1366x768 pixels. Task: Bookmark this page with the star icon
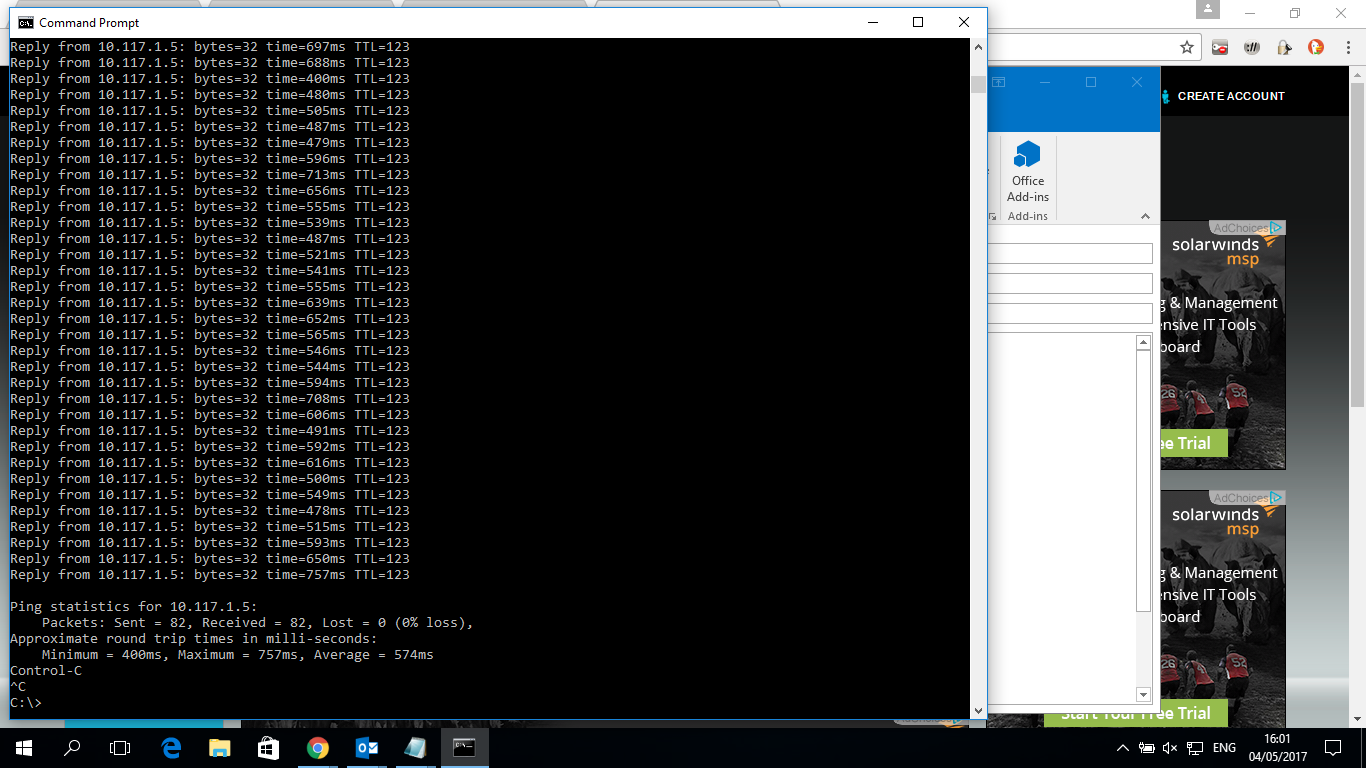(1187, 47)
